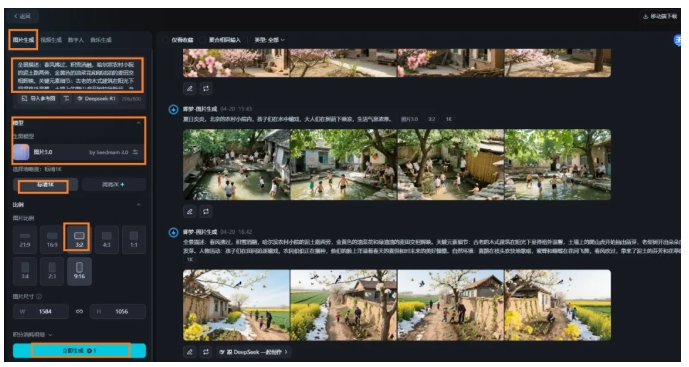Open the first rapeseed village image
Image resolution: width=689 pixels, height=367 pixels.
[x=236, y=305]
